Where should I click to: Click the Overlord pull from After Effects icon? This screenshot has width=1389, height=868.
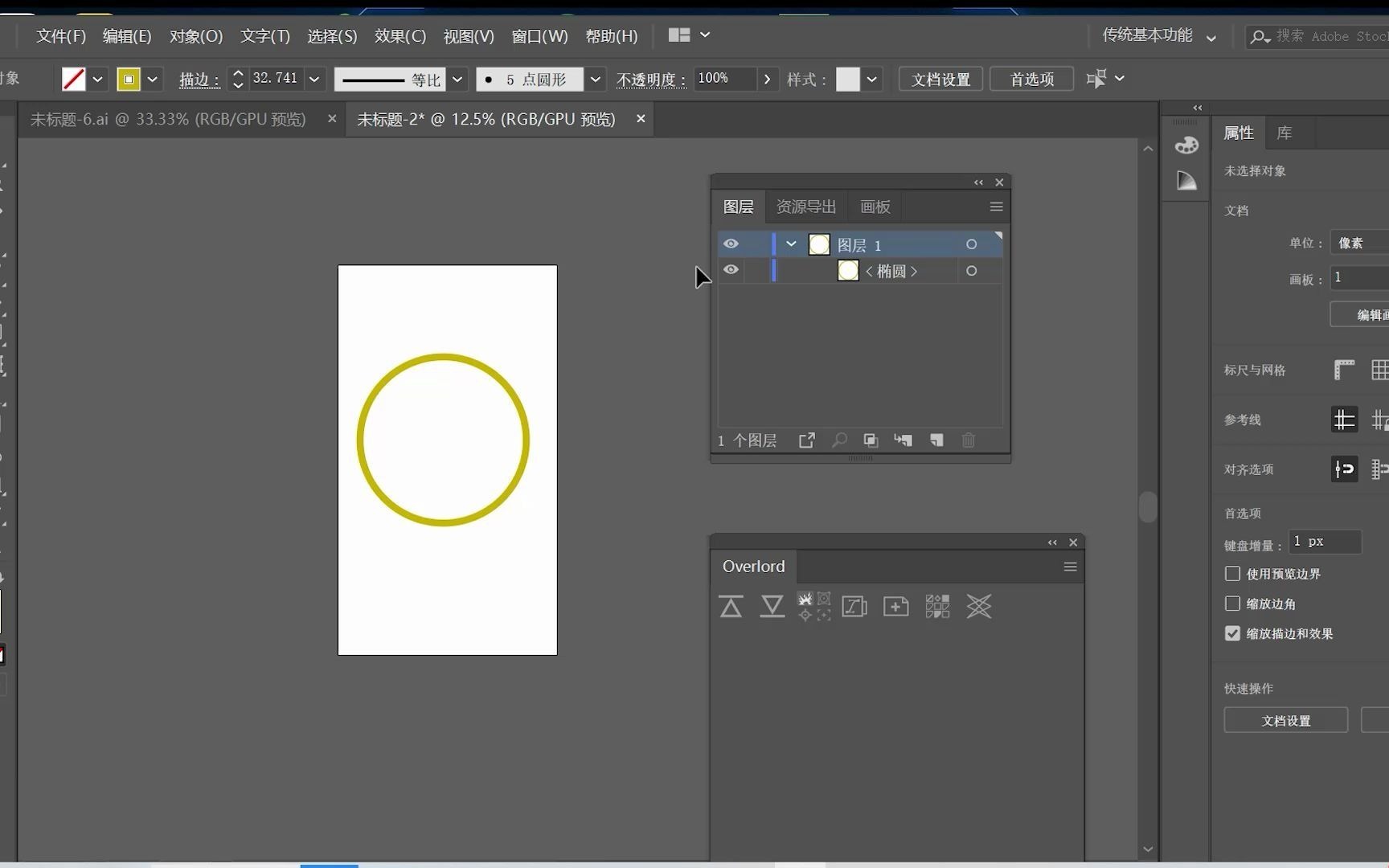[x=772, y=607]
